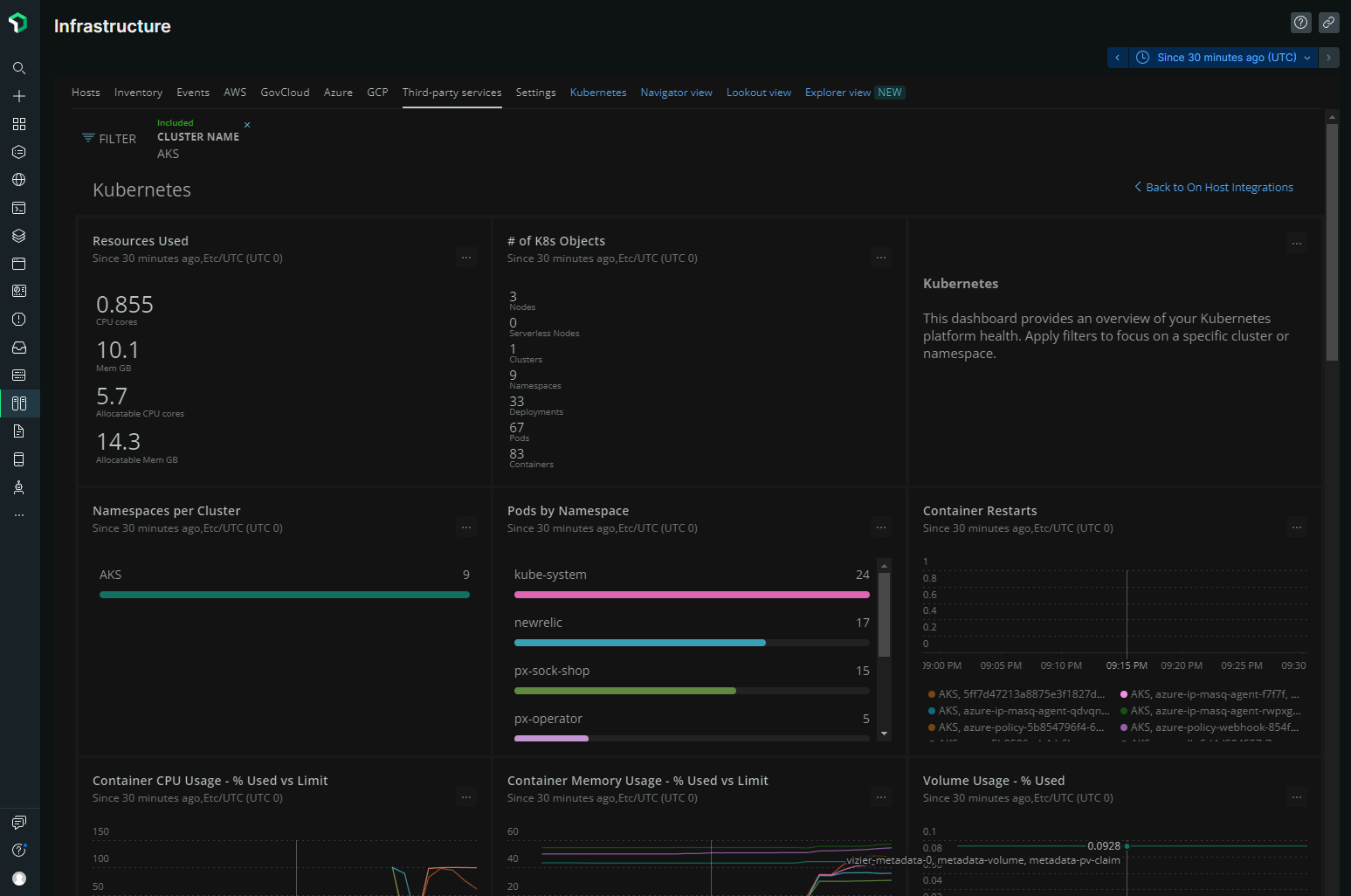
Task: Switch to the Events tab
Action: point(193,93)
